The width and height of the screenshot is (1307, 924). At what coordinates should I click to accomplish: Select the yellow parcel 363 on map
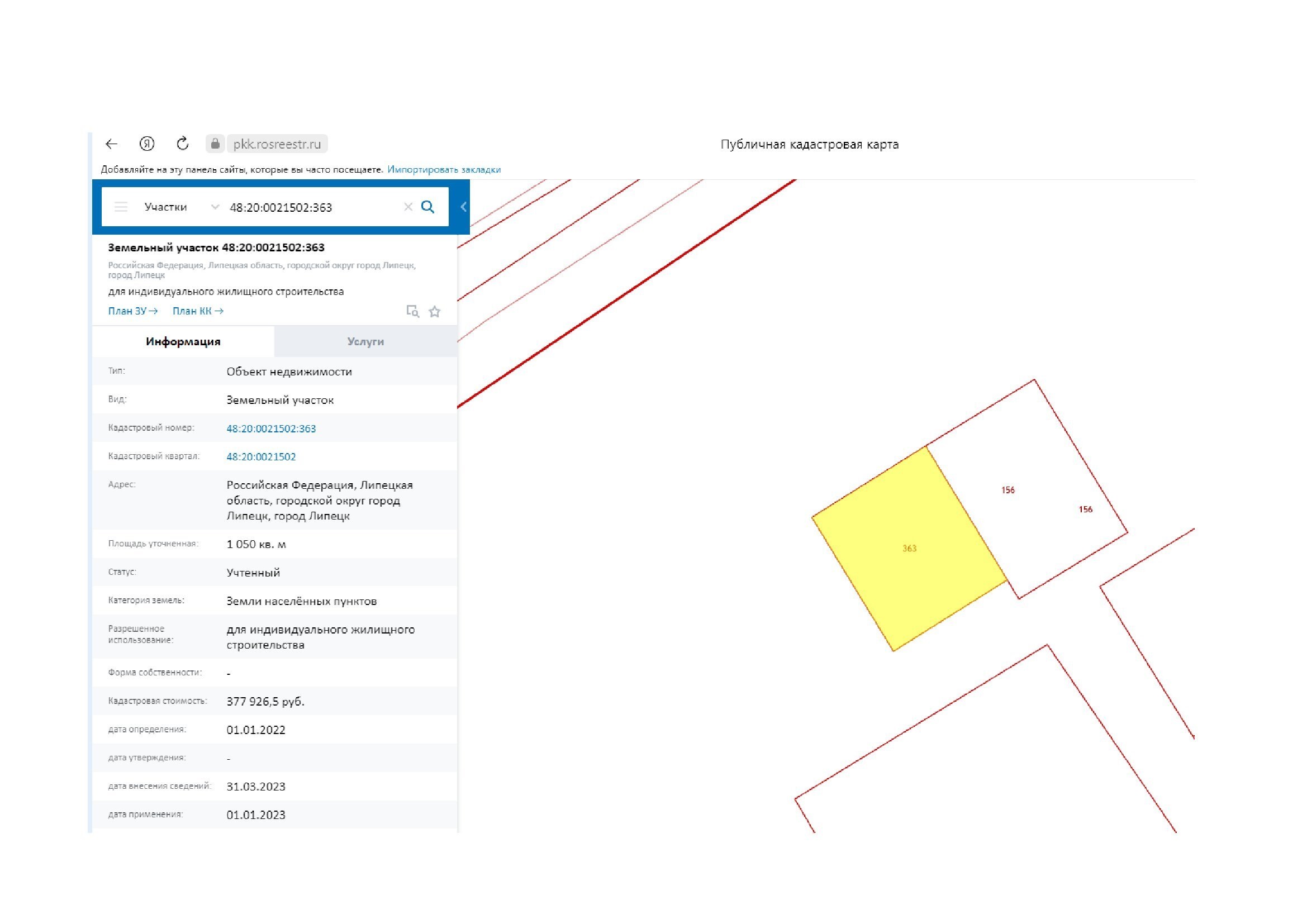909,549
